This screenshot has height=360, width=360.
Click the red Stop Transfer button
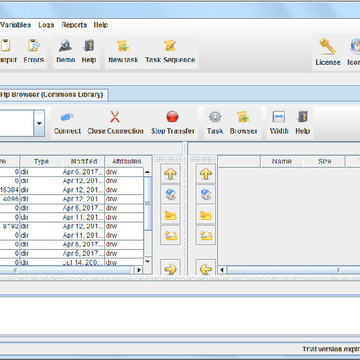point(172,123)
